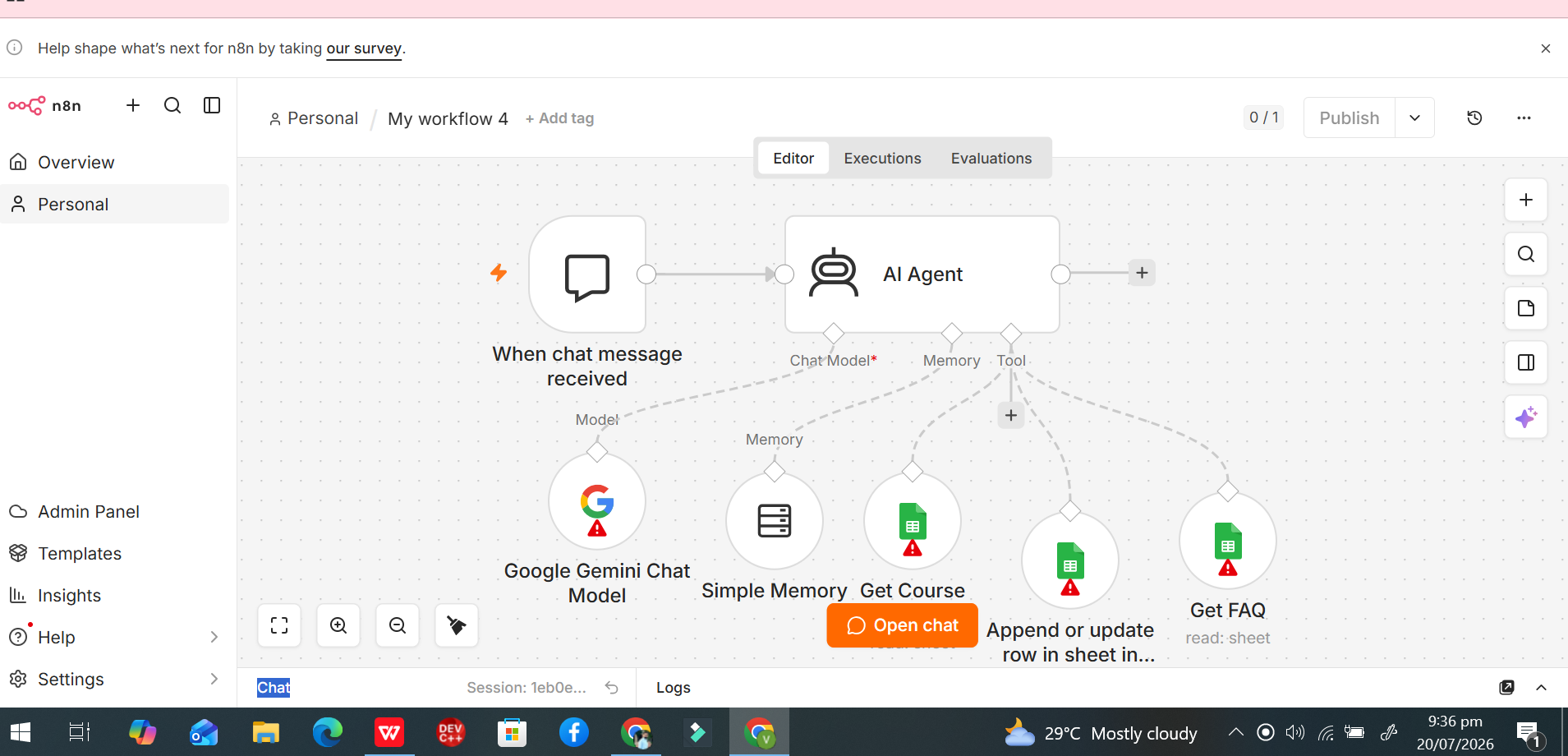Image resolution: width=1568 pixels, height=756 pixels.
Task: Open Microsoft Edge from taskbar
Action: coord(327,732)
